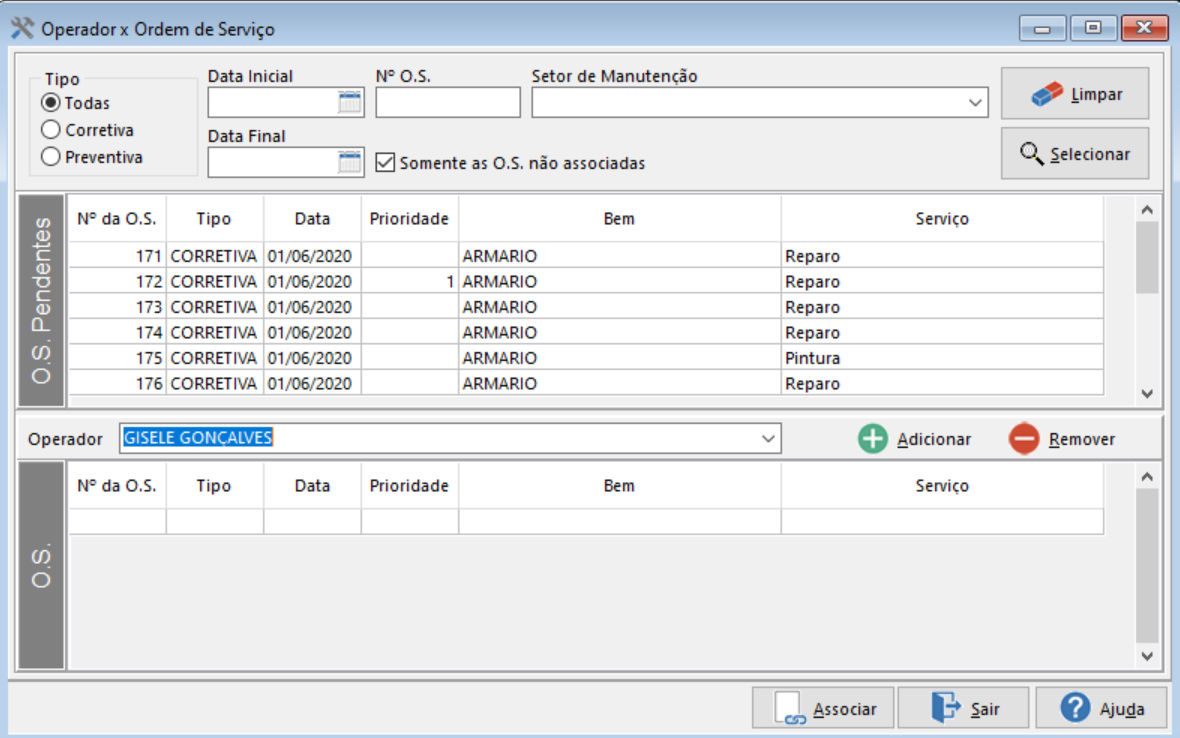The width and height of the screenshot is (1180, 738).
Task: Click CORRETIVA cell in row 174
Action: 214,333
